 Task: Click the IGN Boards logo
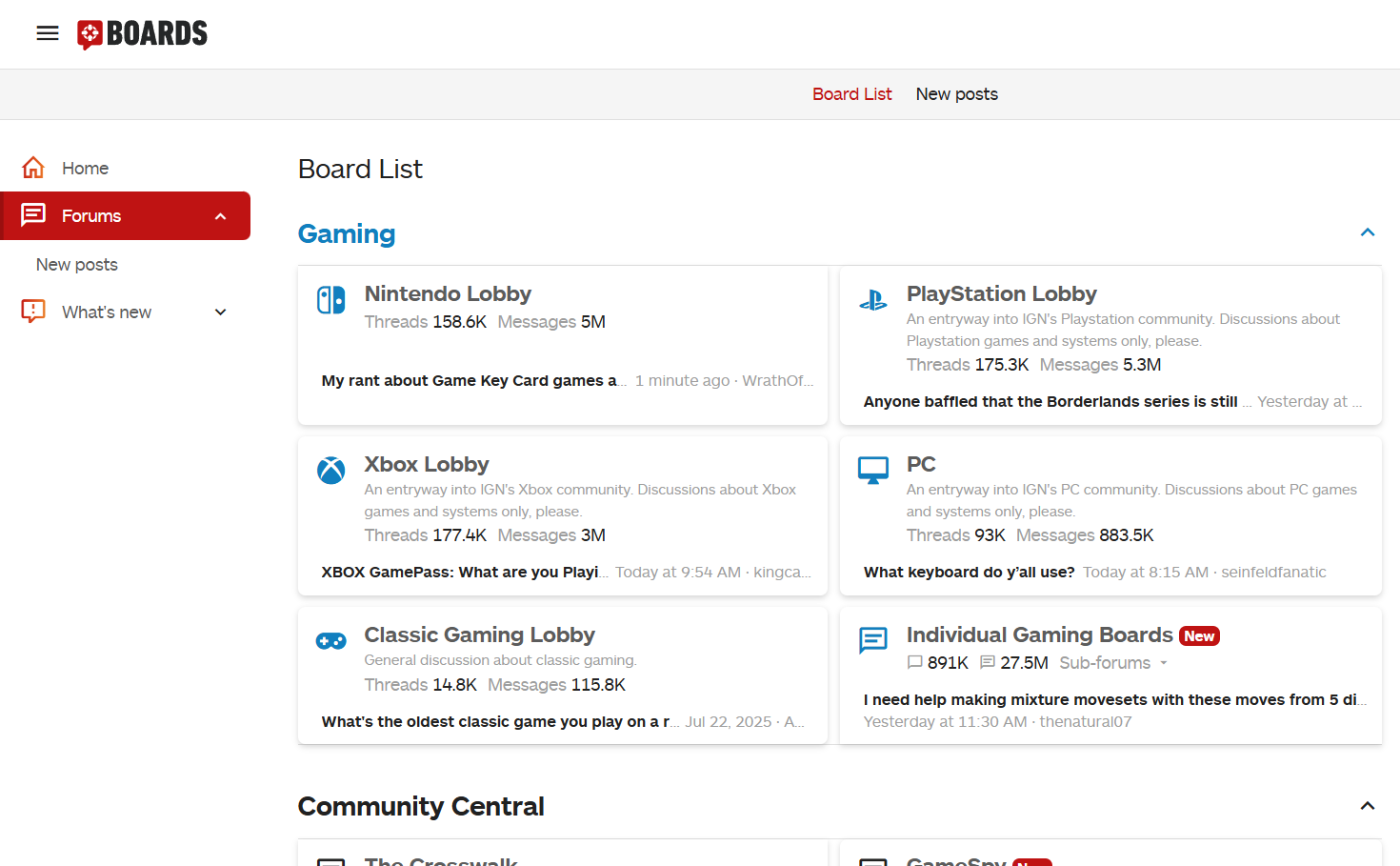click(143, 34)
